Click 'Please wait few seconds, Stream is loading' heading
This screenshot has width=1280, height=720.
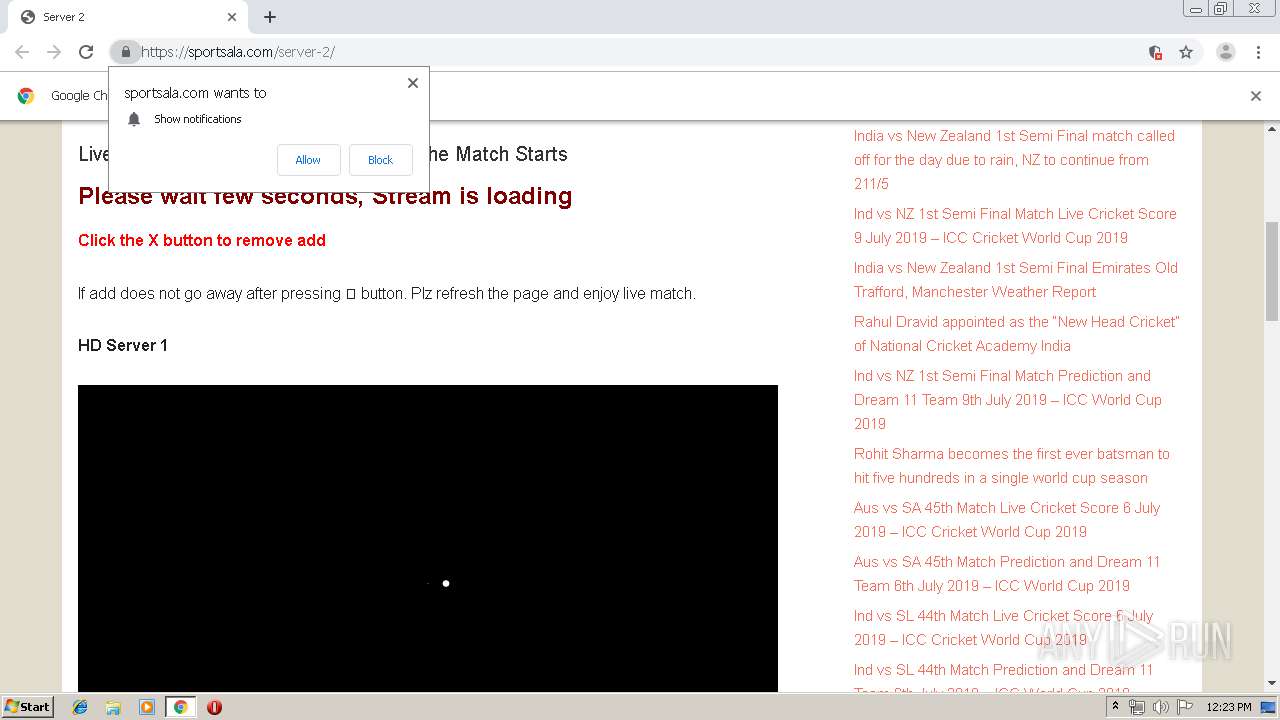click(x=325, y=196)
